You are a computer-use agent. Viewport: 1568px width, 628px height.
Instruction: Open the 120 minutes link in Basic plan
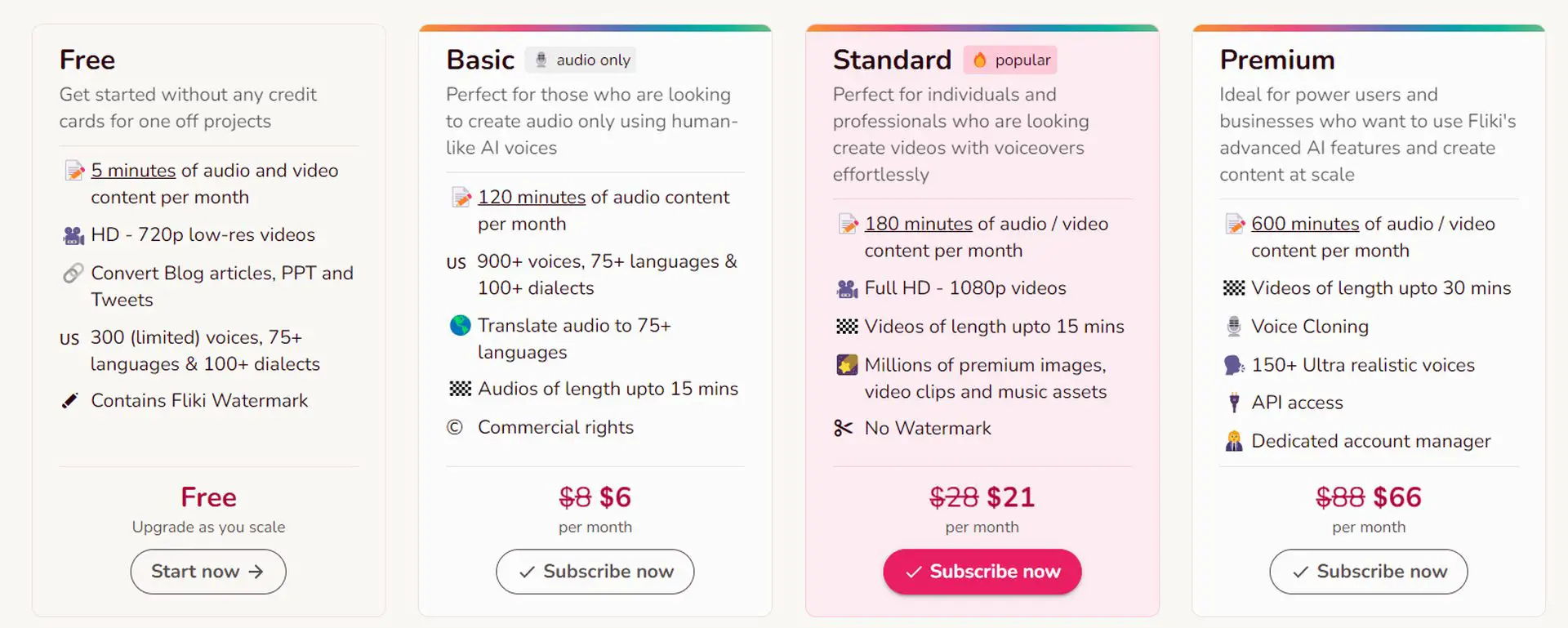[532, 198]
